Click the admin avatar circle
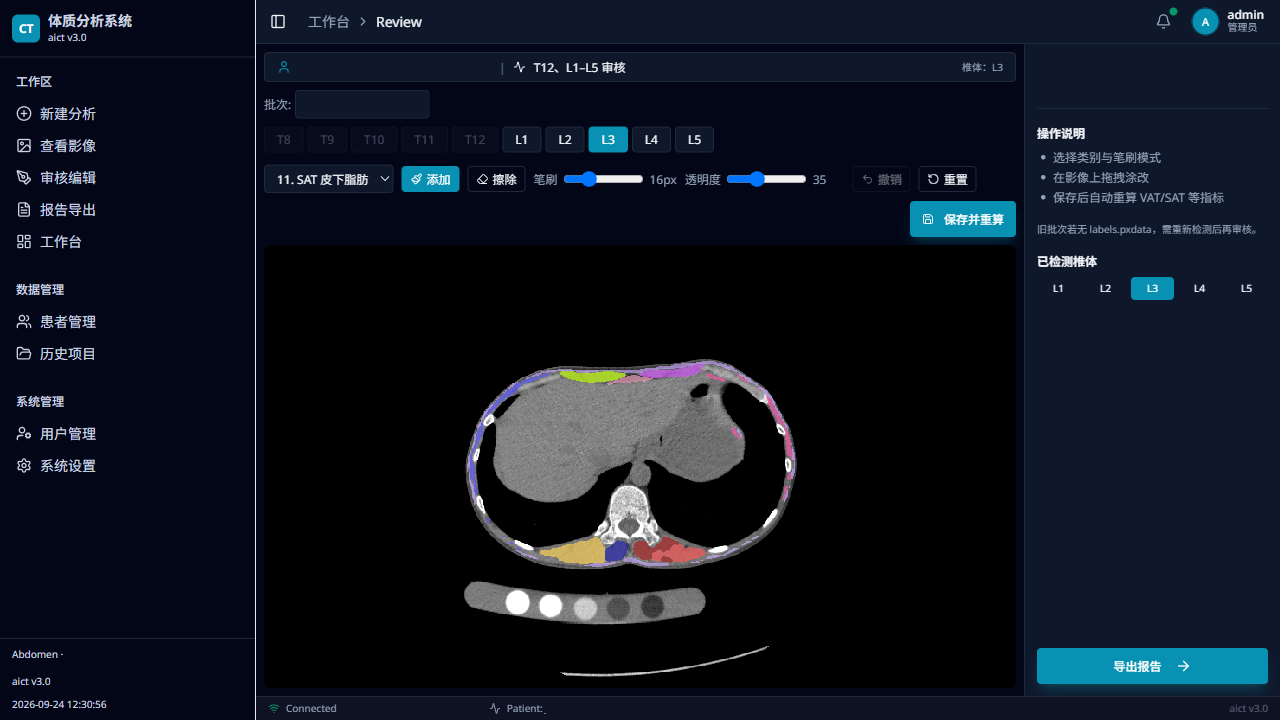This screenshot has width=1280, height=720. [x=1205, y=21]
